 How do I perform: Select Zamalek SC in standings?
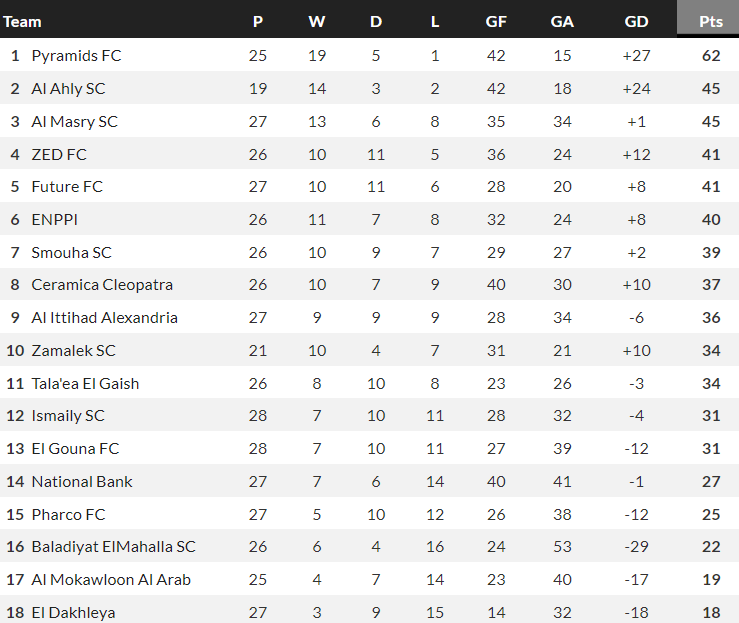[73, 351]
